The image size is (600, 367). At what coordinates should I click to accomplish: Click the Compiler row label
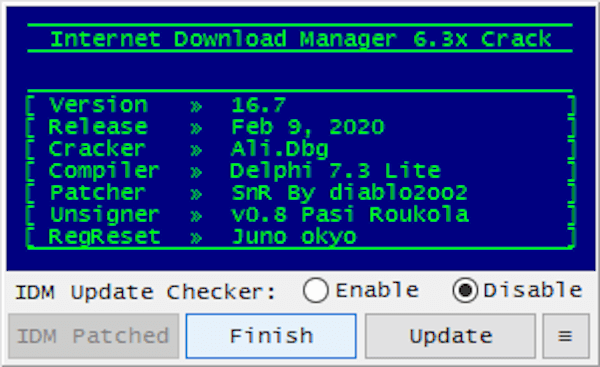[104, 171]
